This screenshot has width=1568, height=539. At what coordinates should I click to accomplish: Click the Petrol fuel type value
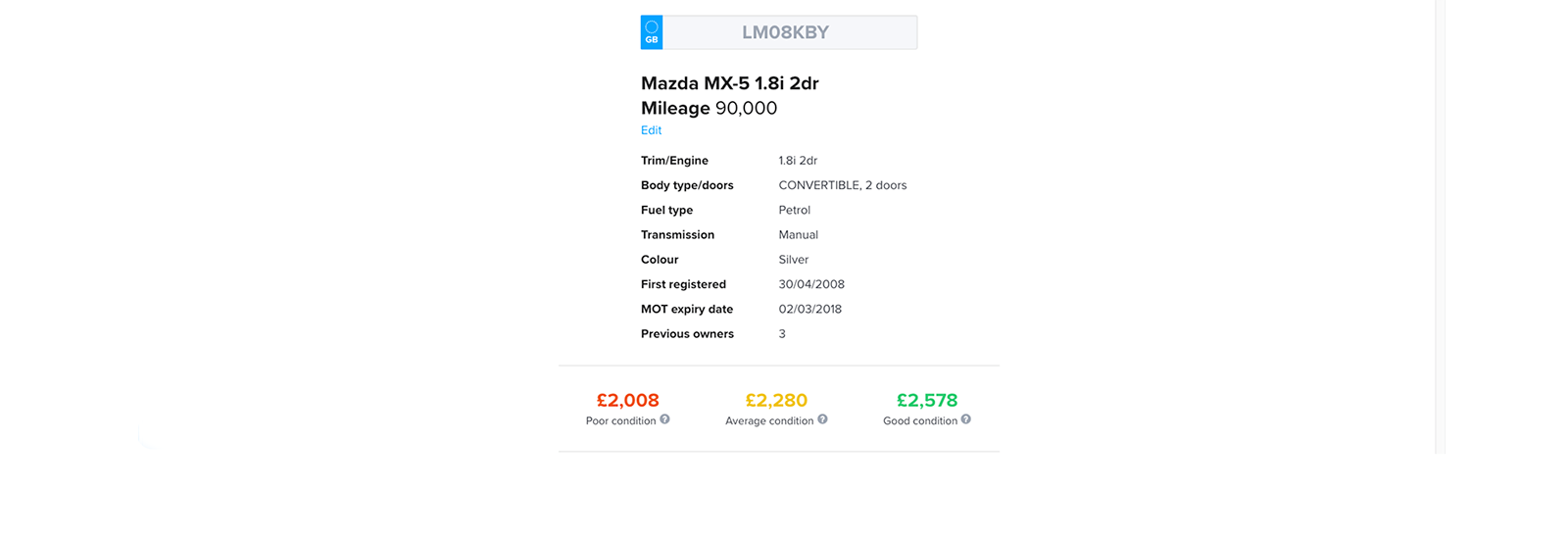pos(794,210)
